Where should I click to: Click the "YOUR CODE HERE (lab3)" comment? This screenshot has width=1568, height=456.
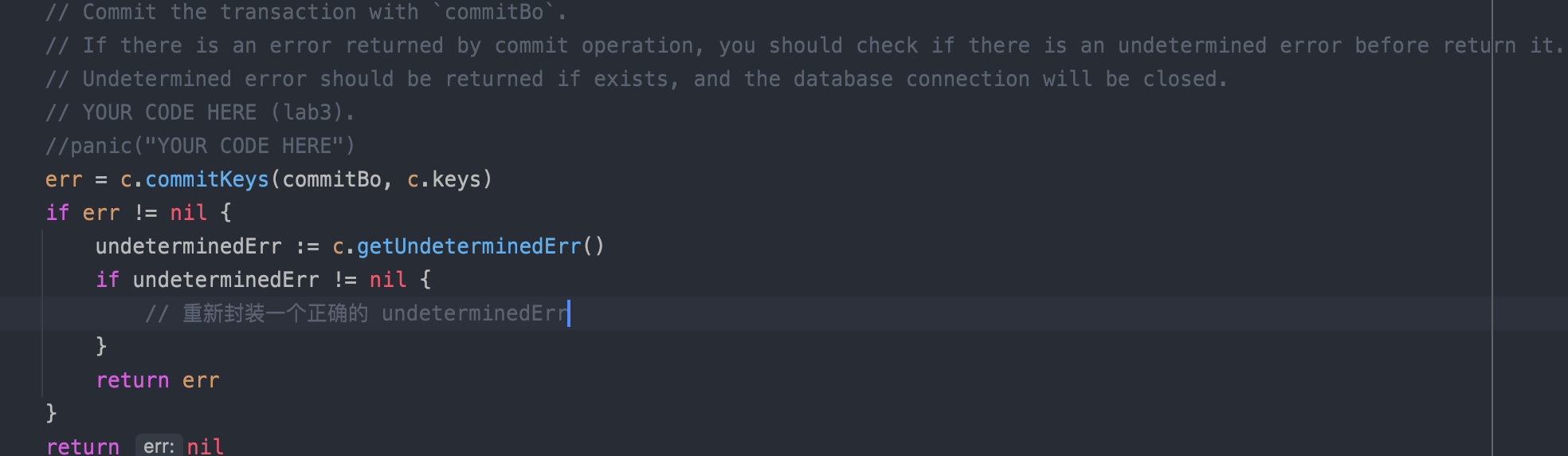tap(199, 112)
